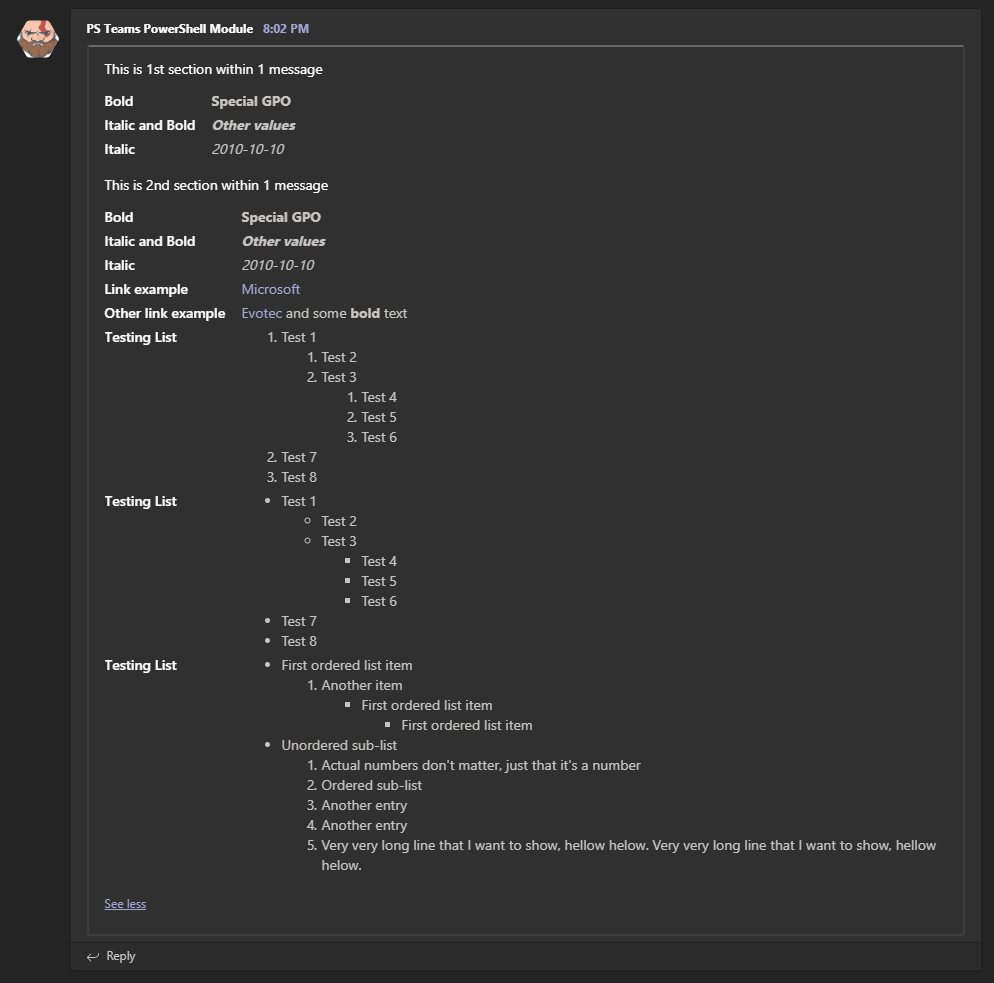
Task: Click numbered list item 'Test 7'
Action: click(299, 457)
